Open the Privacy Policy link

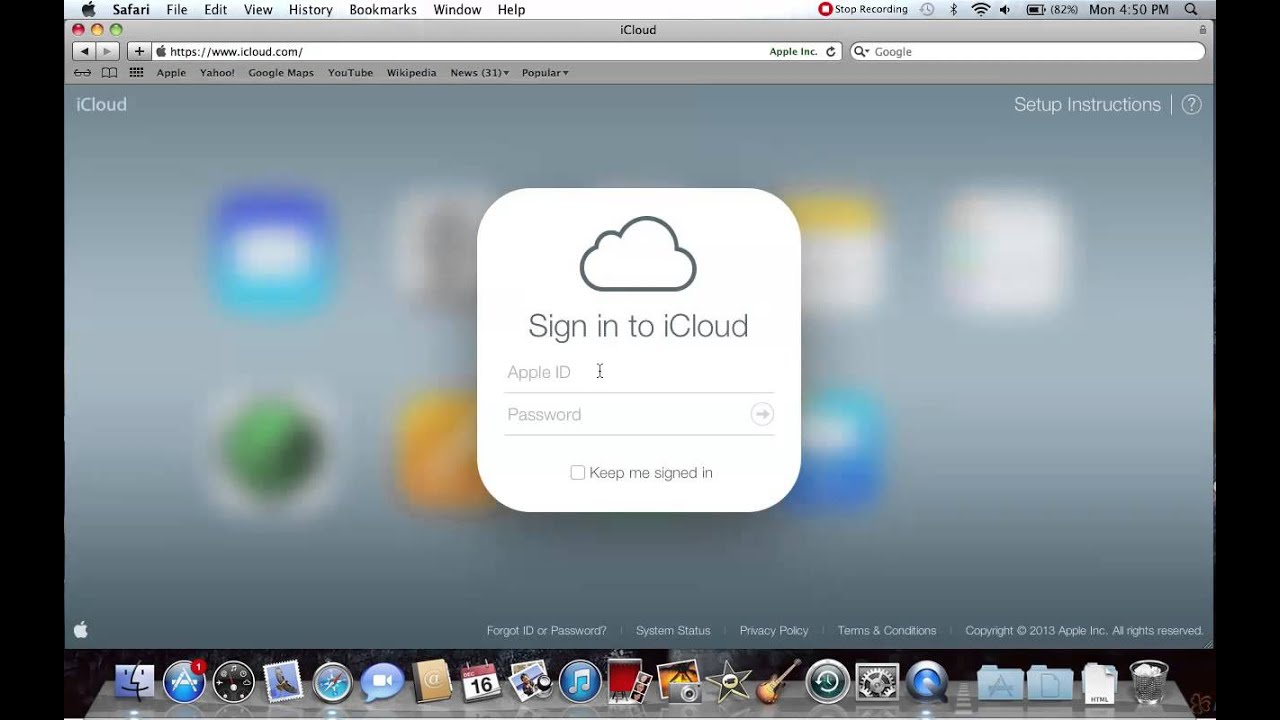774,631
